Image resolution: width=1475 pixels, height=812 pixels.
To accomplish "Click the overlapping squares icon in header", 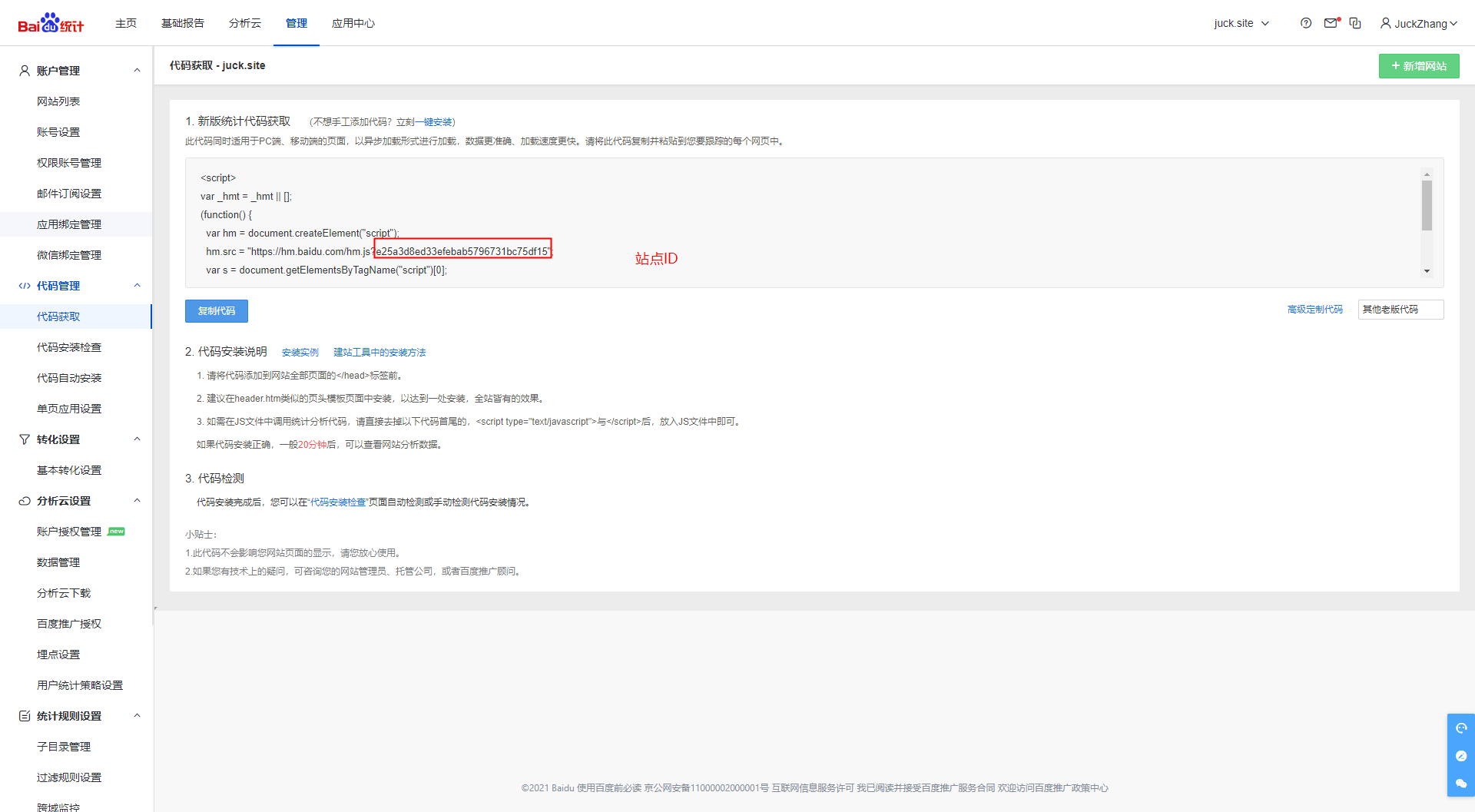I will coord(1355,23).
